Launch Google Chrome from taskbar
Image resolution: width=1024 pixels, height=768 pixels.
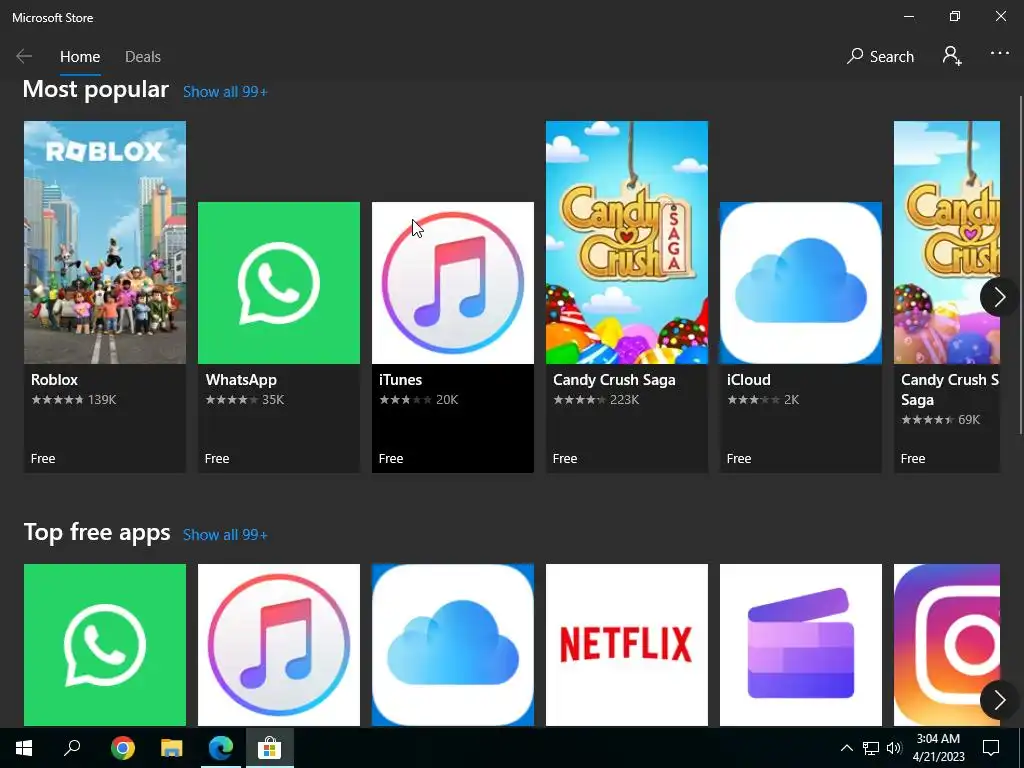point(122,748)
